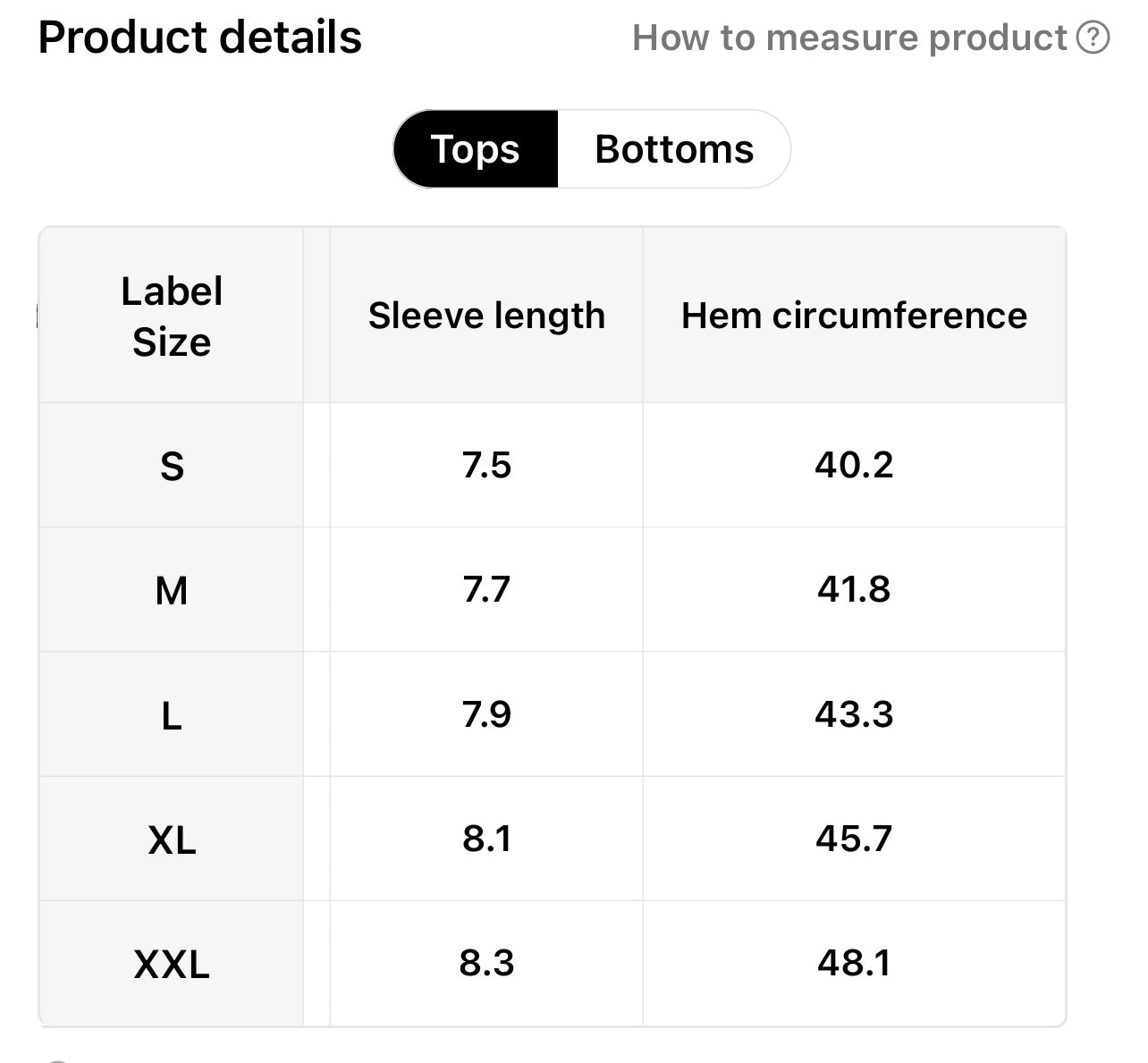Click the Hem circumference column header
The width and height of the screenshot is (1148, 1063).
point(854,316)
